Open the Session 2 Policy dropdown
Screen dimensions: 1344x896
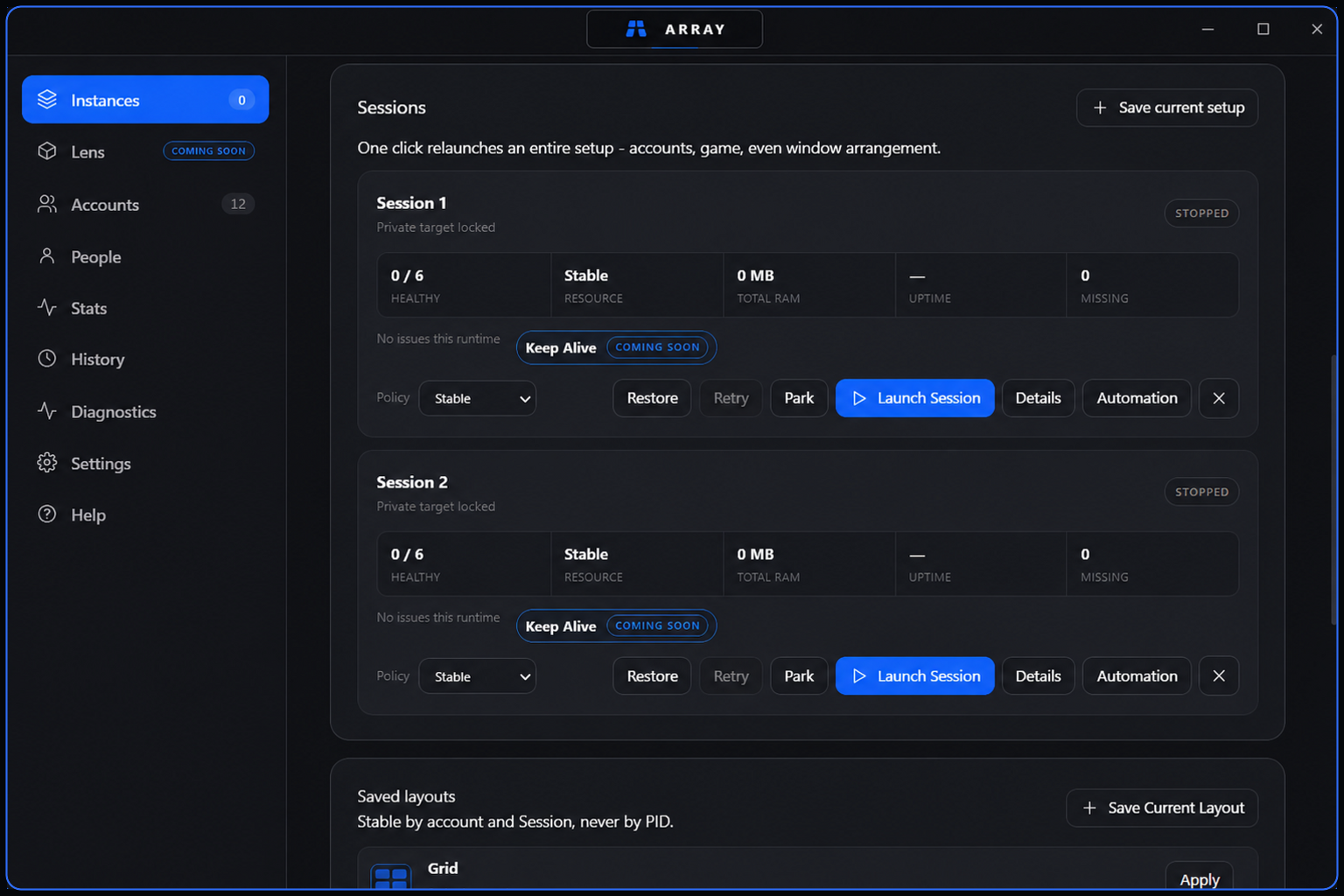[478, 676]
